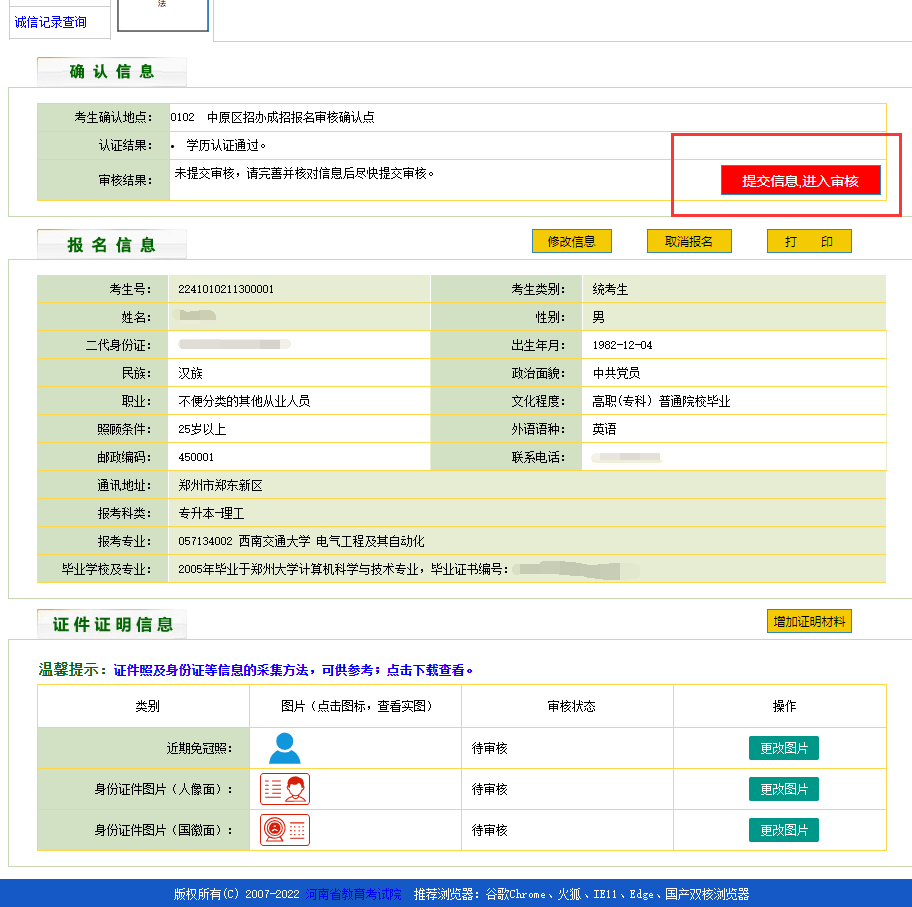Open the 河南省教育考试院 footer link
The width and height of the screenshot is (912, 907).
(353, 894)
